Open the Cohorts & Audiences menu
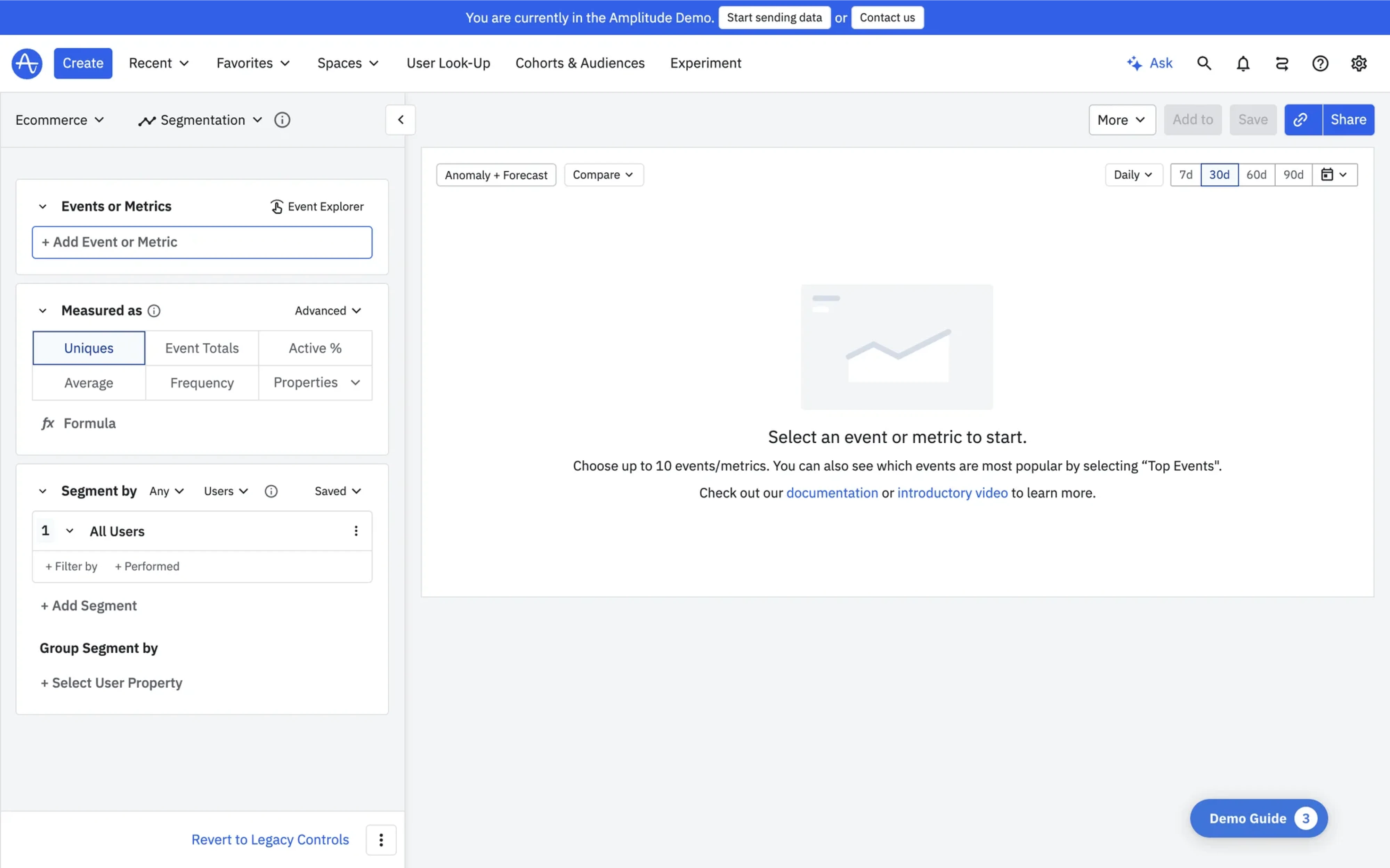This screenshot has width=1390, height=868. click(580, 63)
